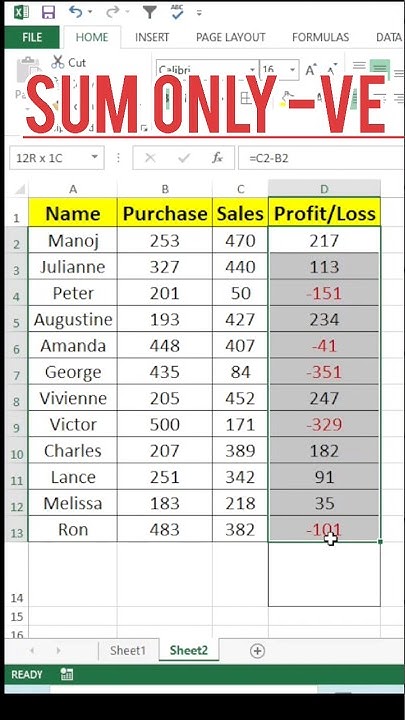Open the FILE tab
The height and width of the screenshot is (720, 405).
point(32,37)
